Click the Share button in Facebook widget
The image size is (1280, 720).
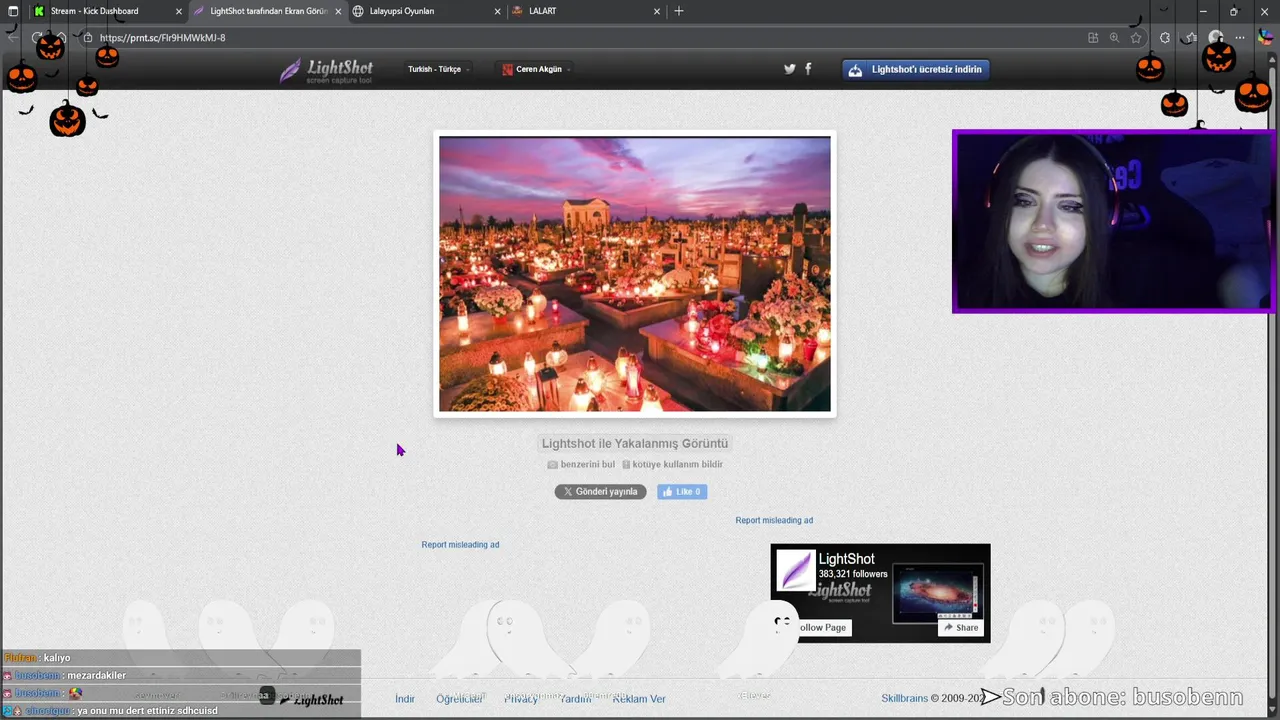[961, 628]
